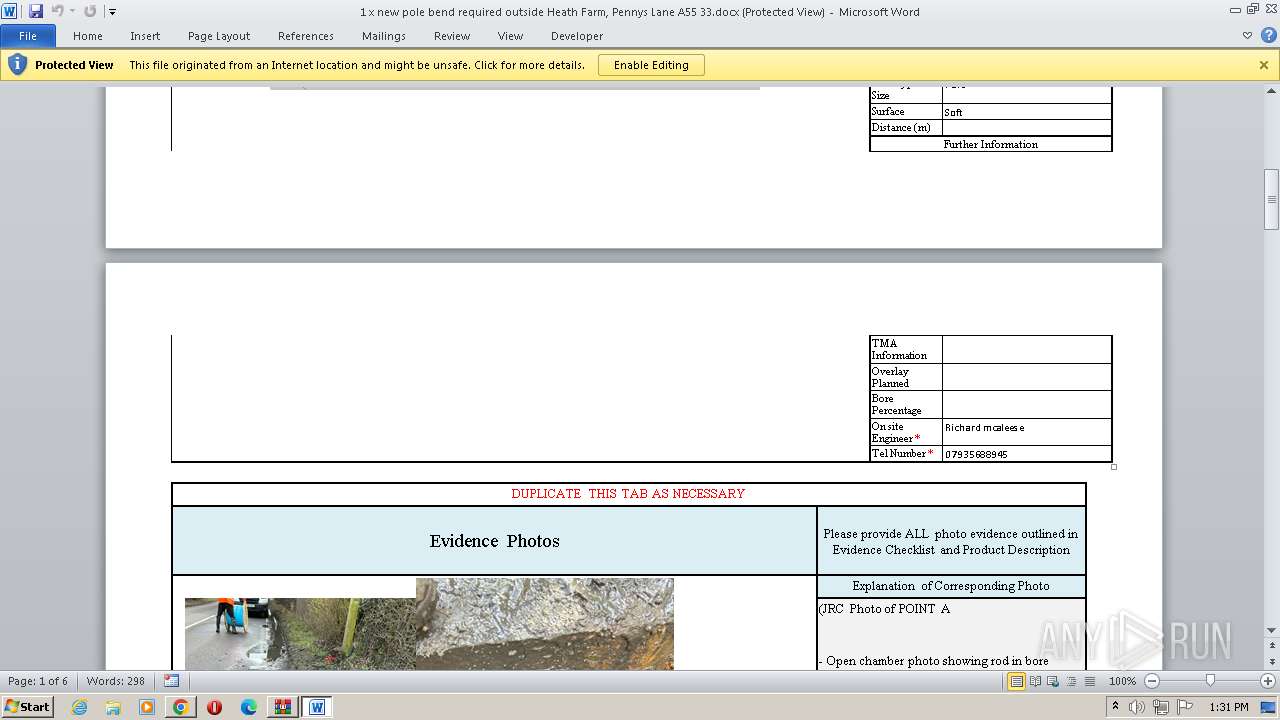Open WinRAR from the taskbar

pos(283,707)
